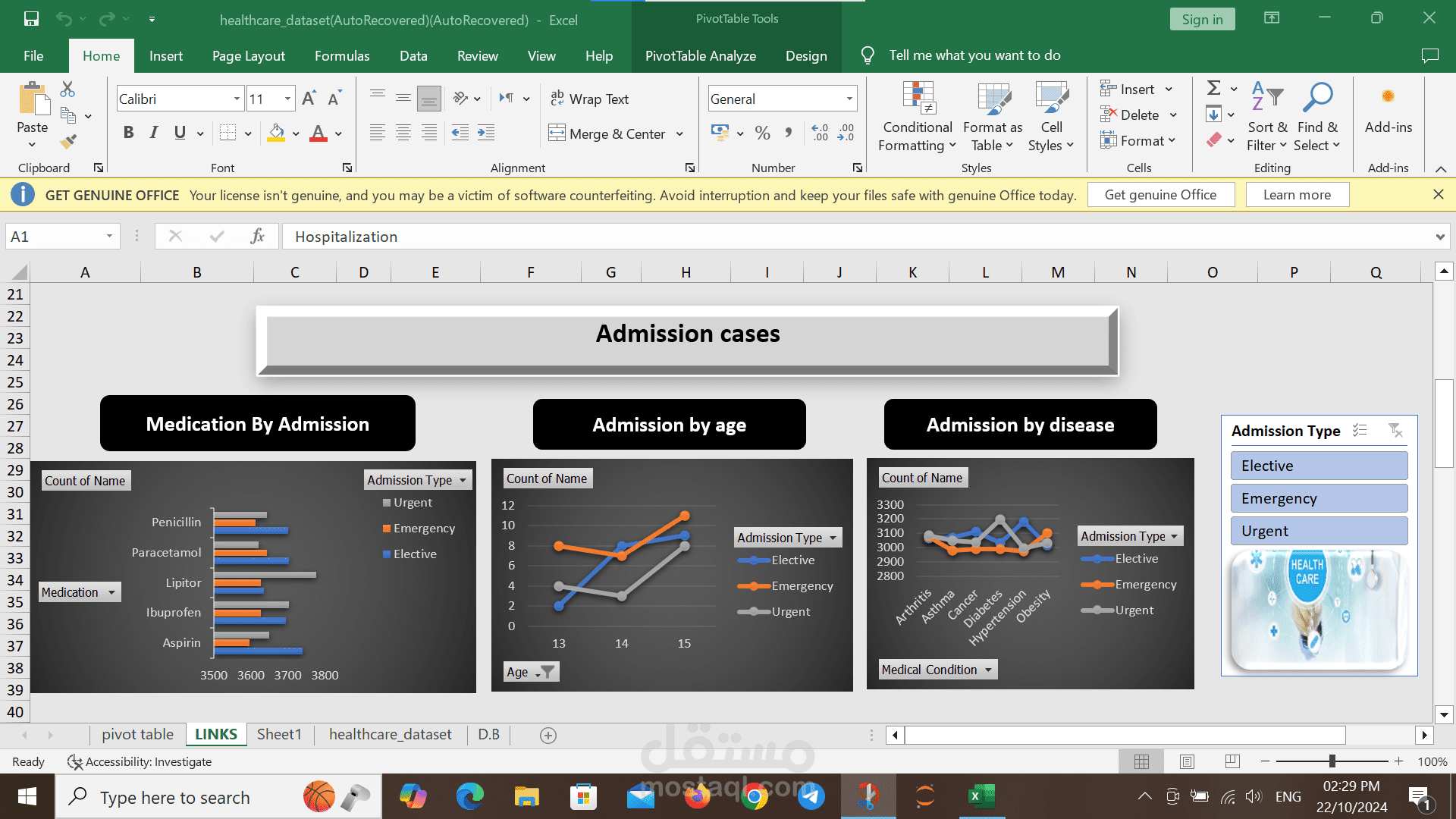Open the font name Calibri dropdown
The width and height of the screenshot is (1456, 819).
[x=237, y=99]
